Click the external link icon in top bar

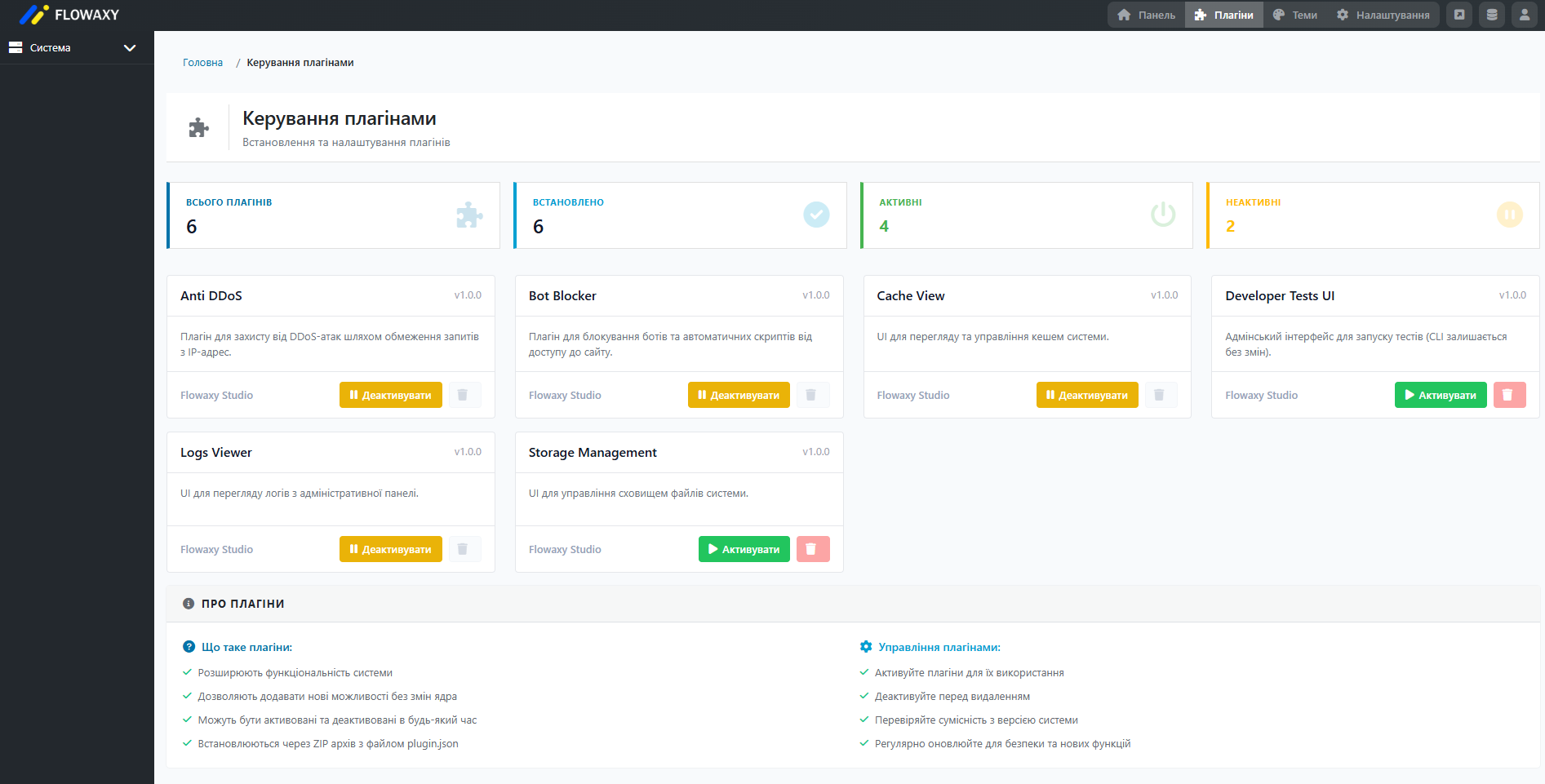point(1459,15)
